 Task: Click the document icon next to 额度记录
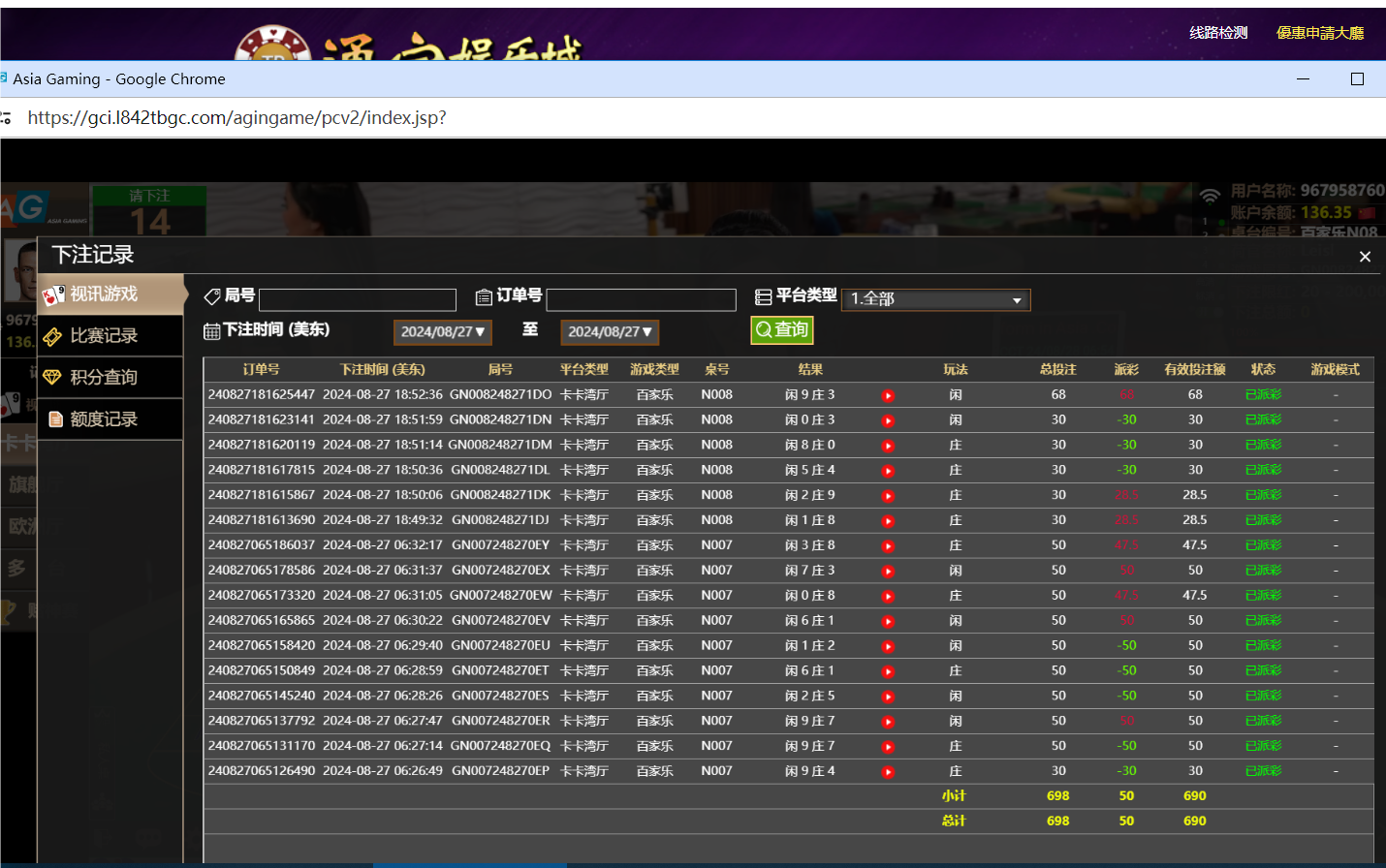point(53,418)
